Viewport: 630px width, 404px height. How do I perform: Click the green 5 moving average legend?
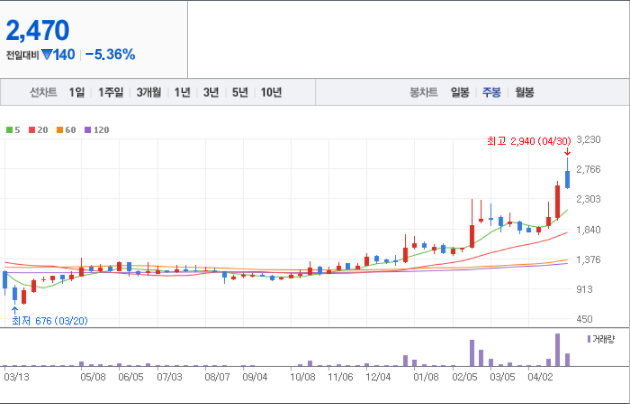tap(13, 130)
